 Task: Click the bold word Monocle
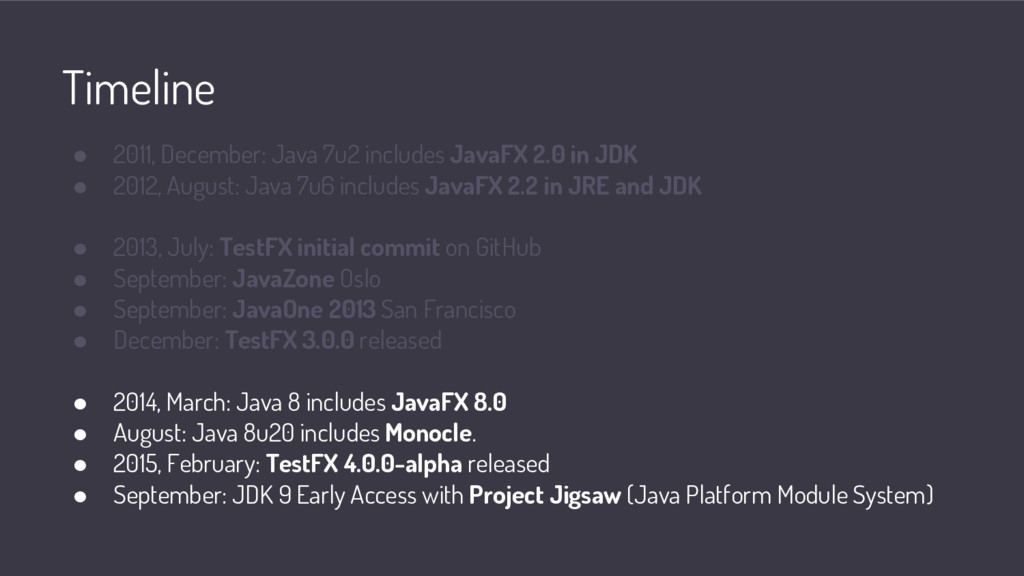pyautogui.click(x=428, y=433)
